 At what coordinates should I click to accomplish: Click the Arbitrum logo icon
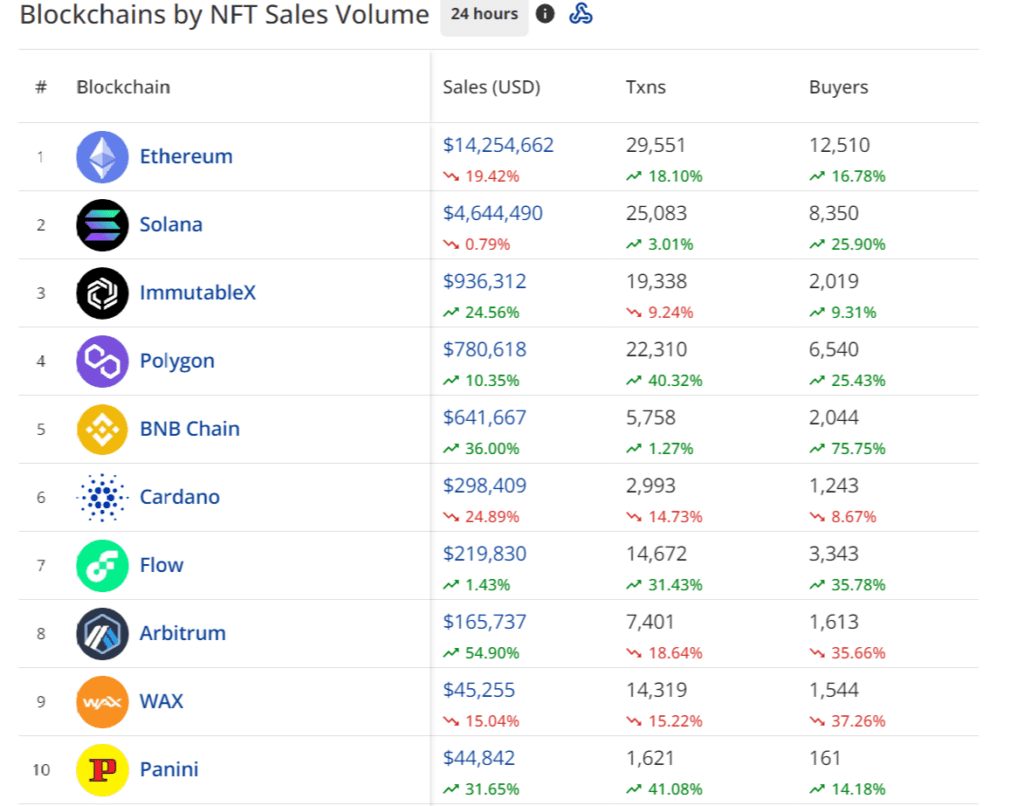(x=102, y=634)
